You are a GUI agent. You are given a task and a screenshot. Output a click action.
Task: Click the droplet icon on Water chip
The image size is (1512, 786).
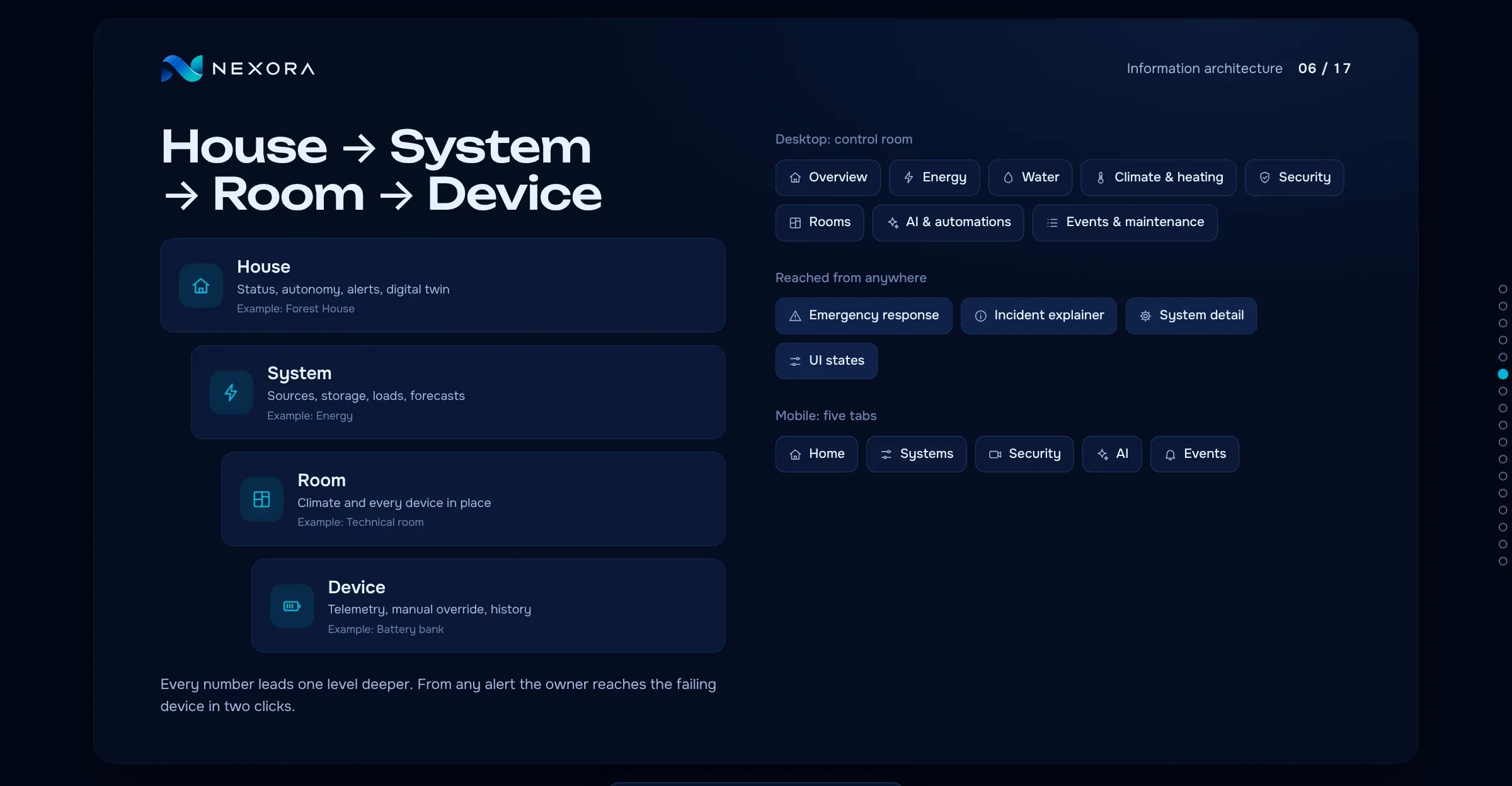1008,178
